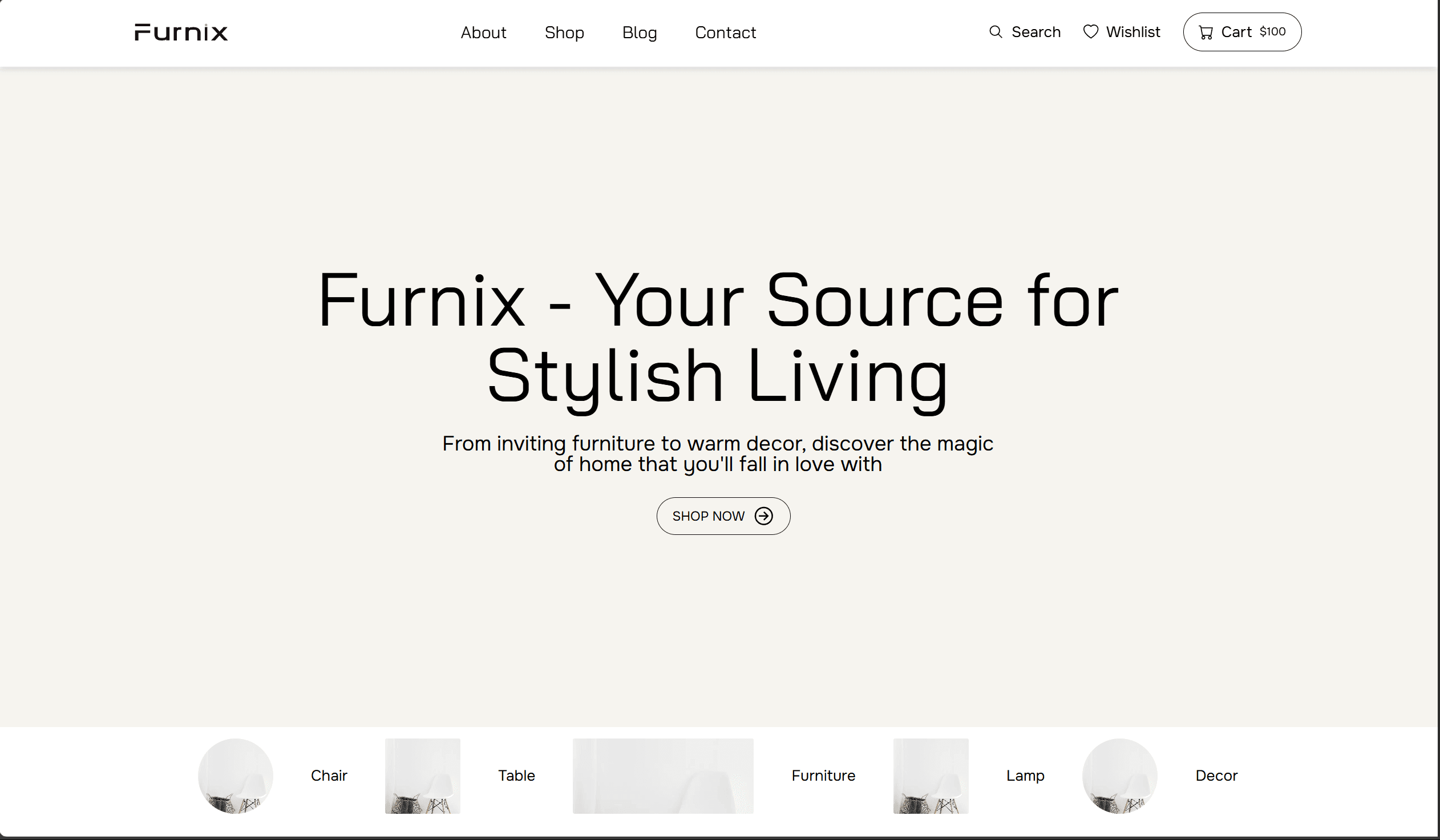Open the Cart $100 button
Viewport: 1440px width, 840px height.
point(1242,32)
